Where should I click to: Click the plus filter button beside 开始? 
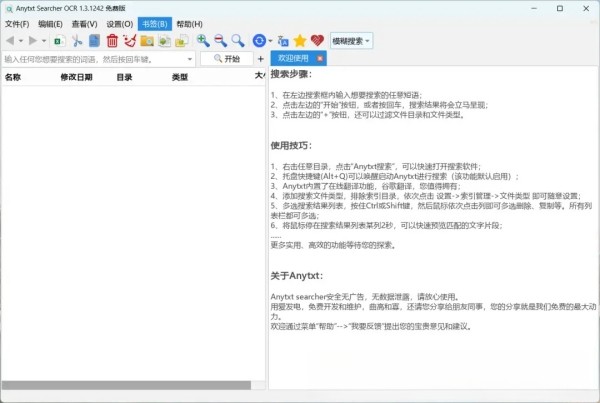click(261, 59)
